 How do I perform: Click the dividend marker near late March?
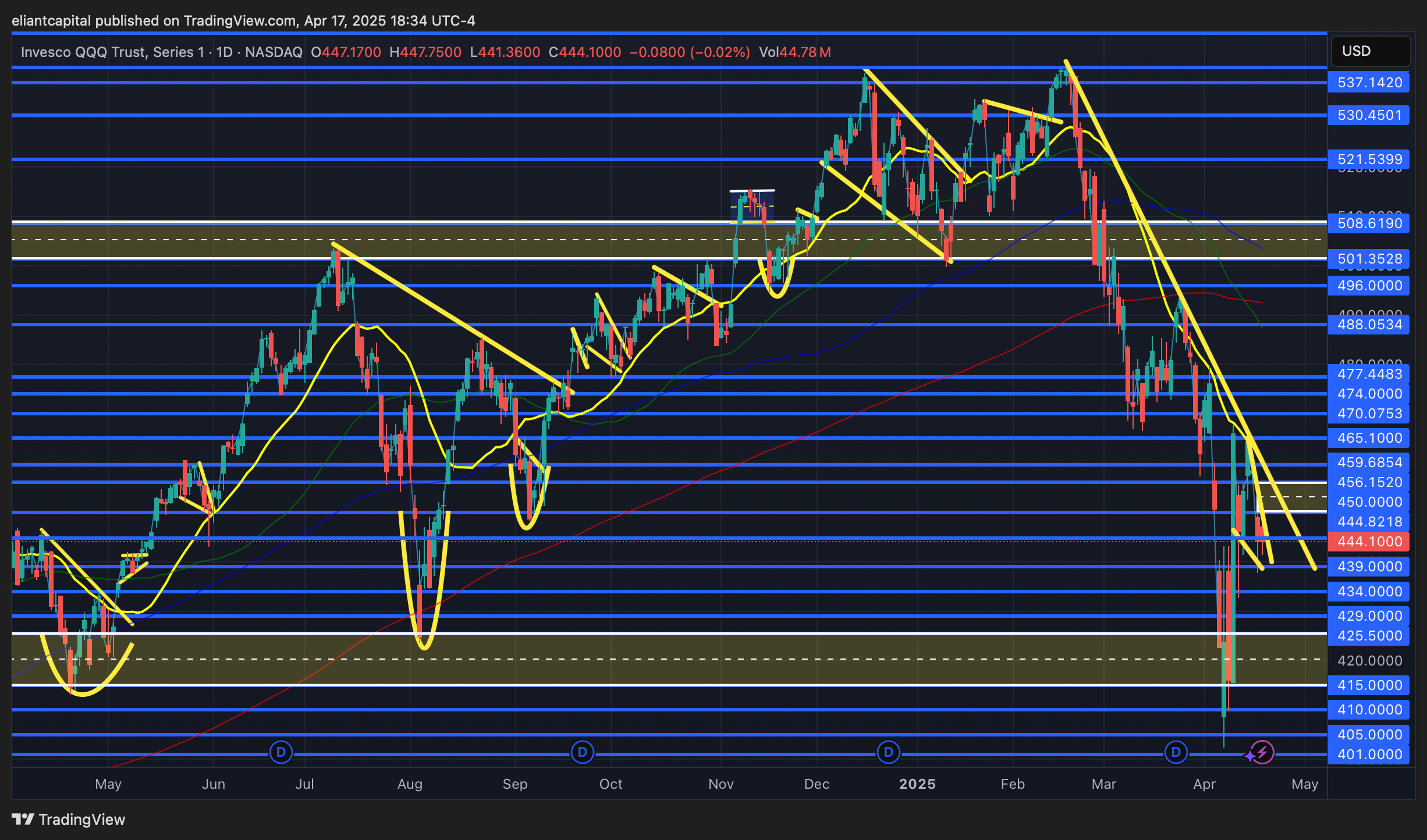pos(1176,752)
